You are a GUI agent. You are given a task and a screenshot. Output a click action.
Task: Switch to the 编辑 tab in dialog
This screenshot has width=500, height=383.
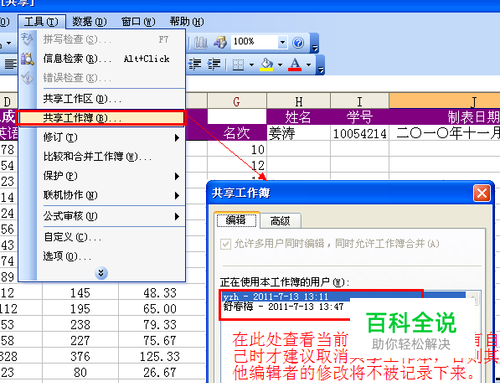[236, 220]
